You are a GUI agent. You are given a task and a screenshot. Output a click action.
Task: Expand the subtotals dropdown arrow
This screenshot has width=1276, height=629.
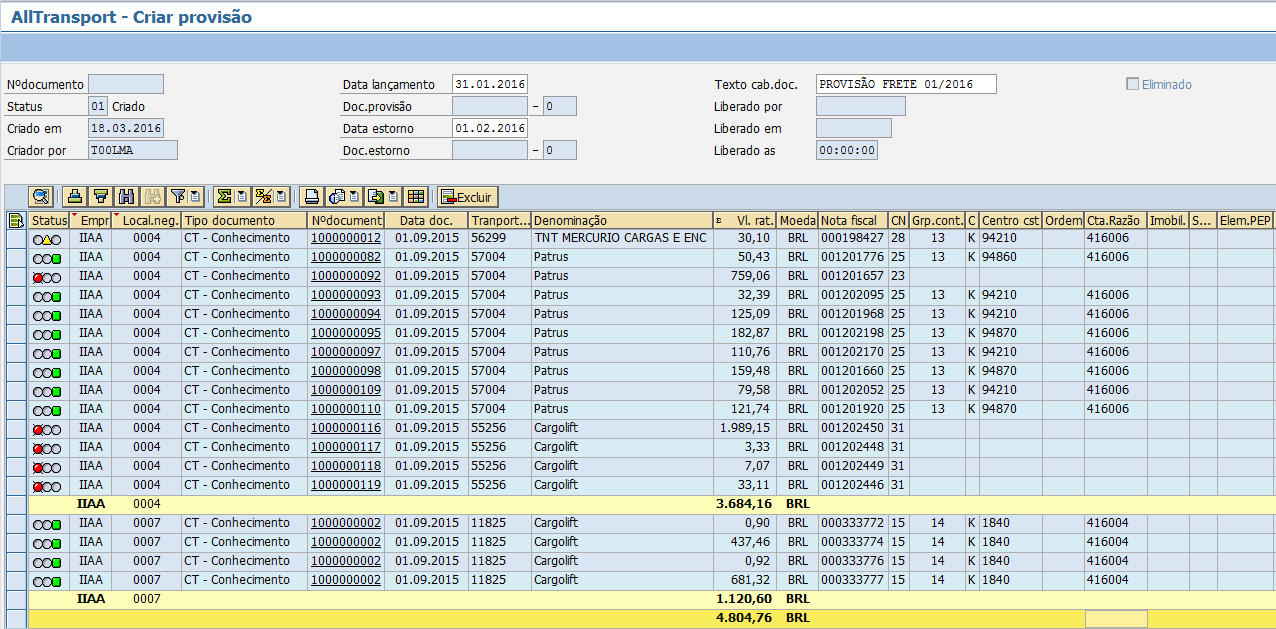point(282,197)
